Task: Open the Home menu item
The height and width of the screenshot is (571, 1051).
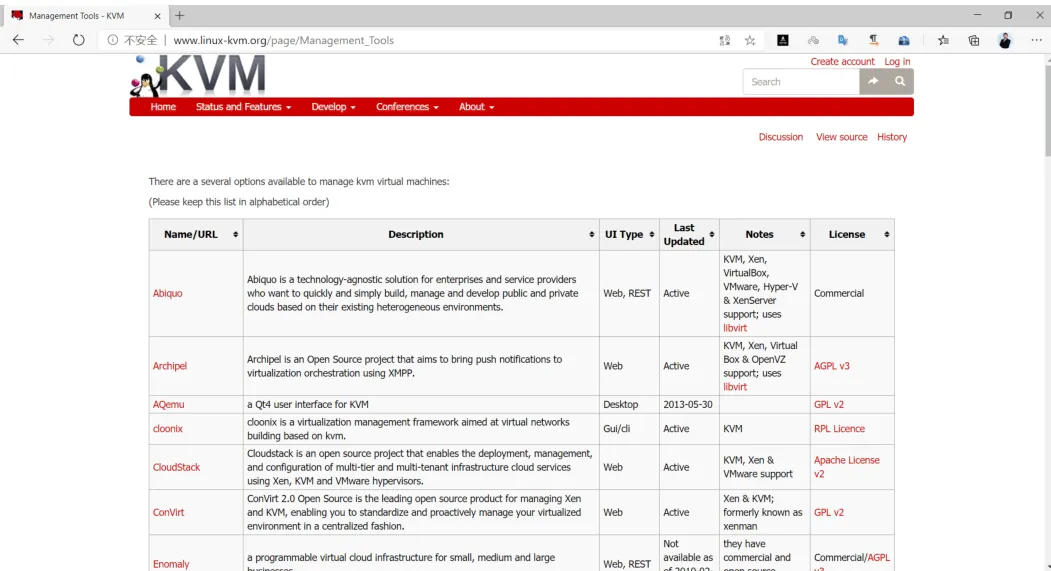Action: (x=163, y=107)
